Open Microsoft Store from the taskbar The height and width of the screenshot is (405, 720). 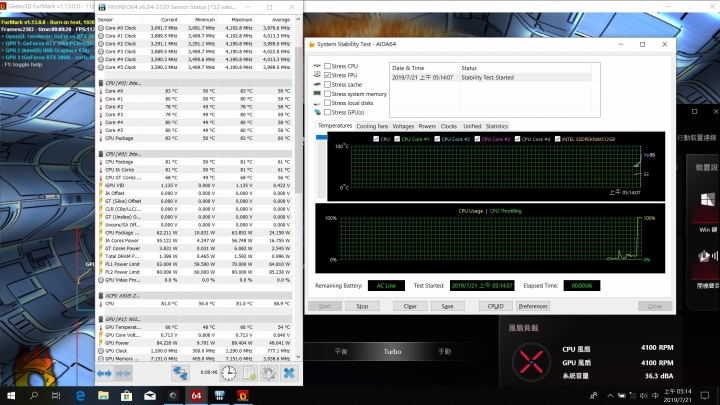[x=126, y=395]
